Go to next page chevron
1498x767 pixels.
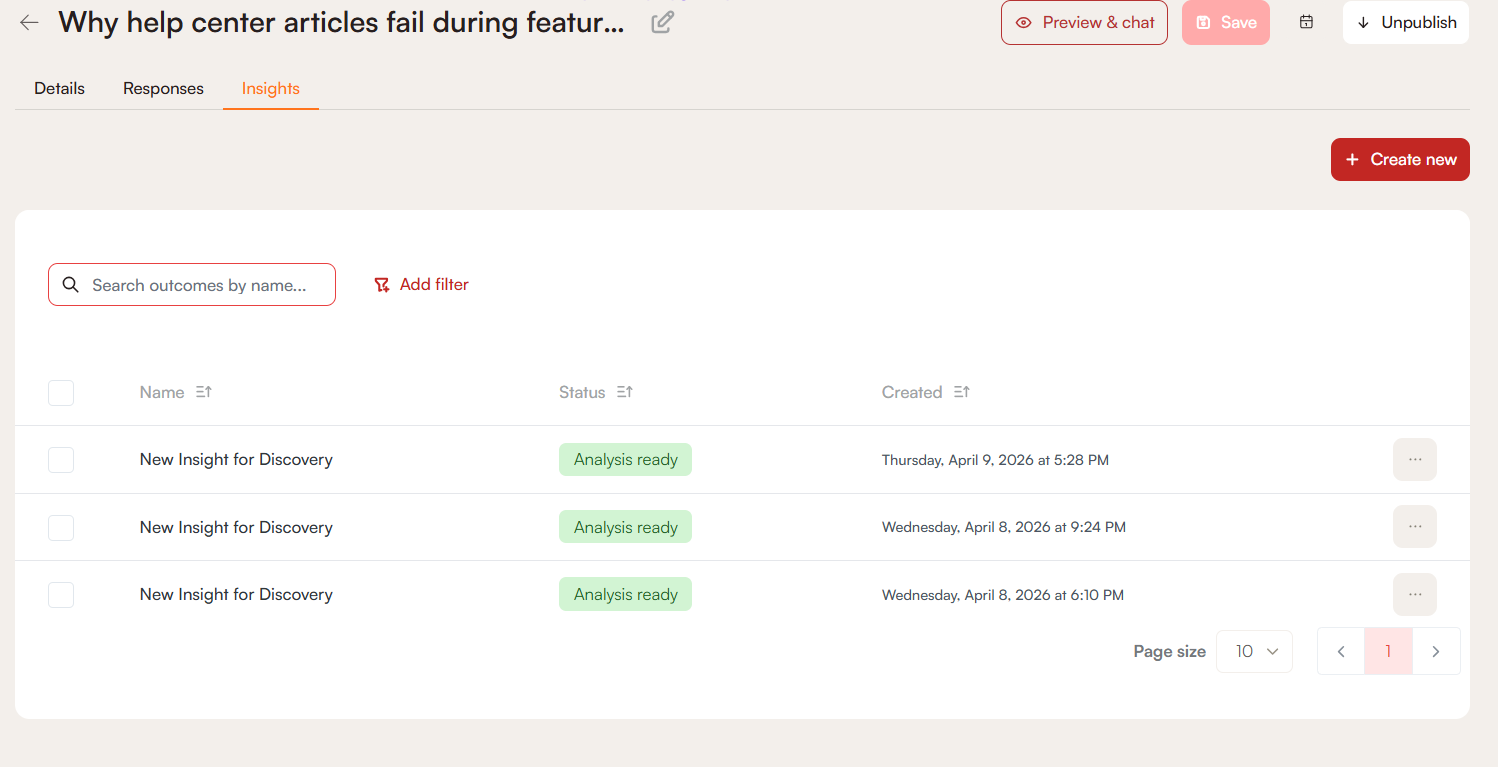click(1436, 651)
